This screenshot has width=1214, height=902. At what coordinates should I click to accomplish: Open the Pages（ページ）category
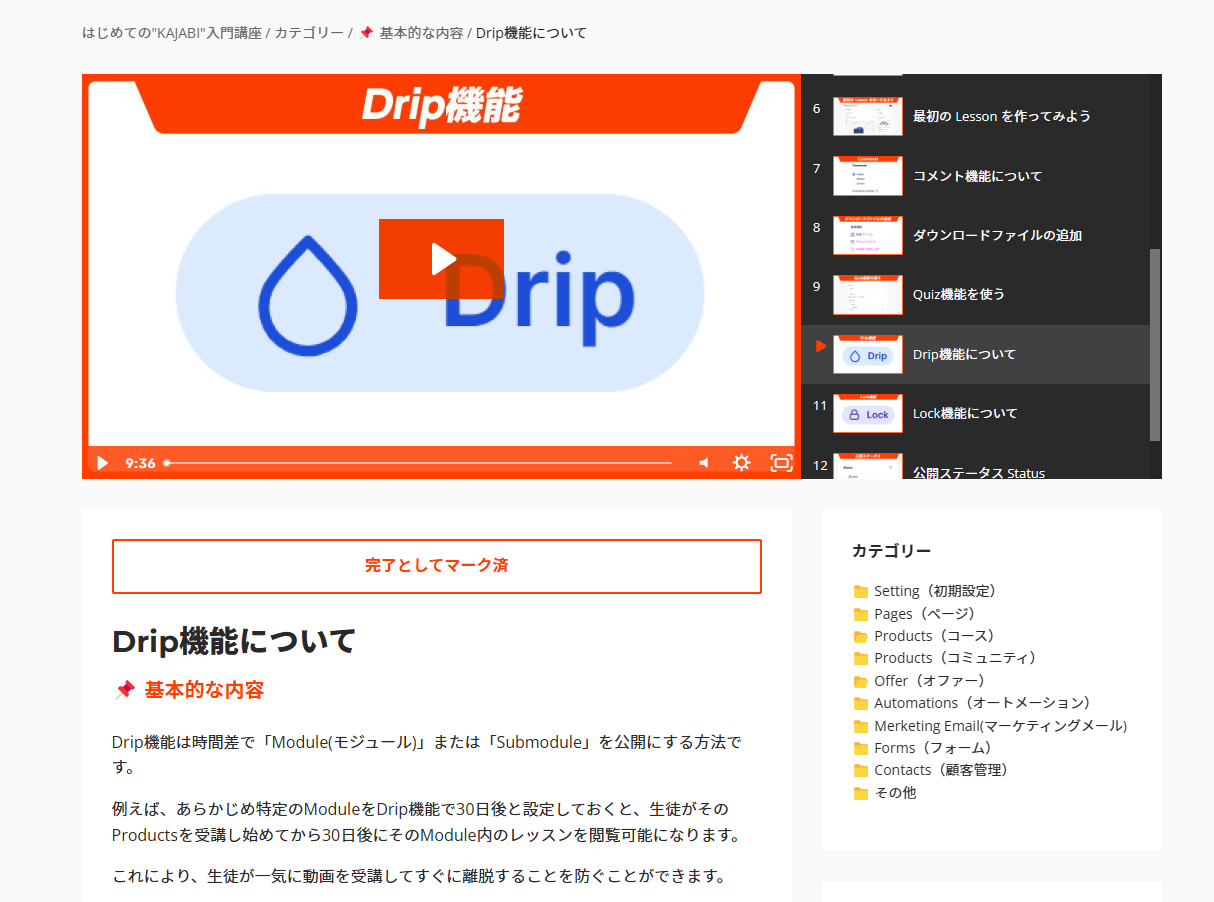coord(927,614)
